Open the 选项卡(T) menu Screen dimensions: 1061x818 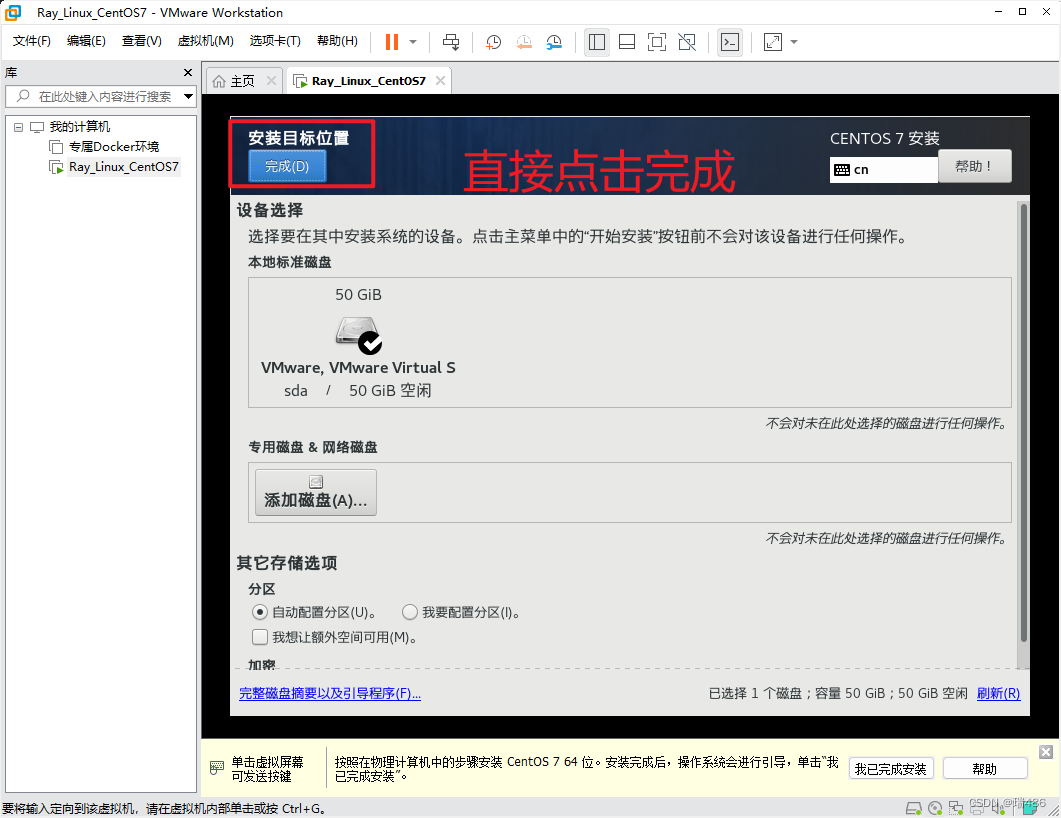[x=275, y=41]
